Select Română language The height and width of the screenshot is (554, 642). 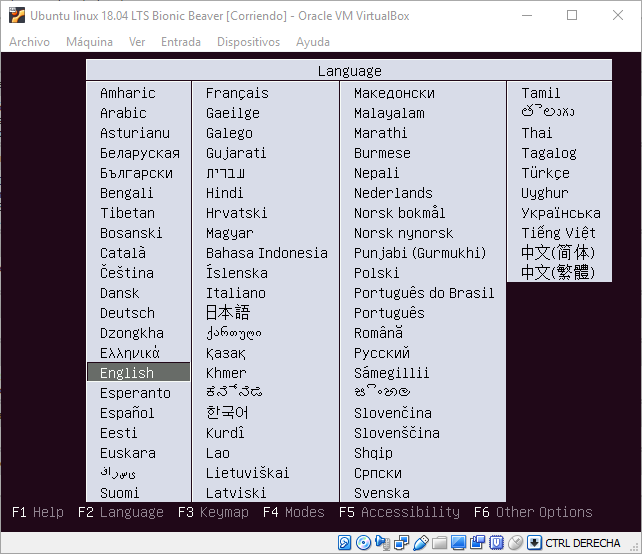(x=378, y=332)
